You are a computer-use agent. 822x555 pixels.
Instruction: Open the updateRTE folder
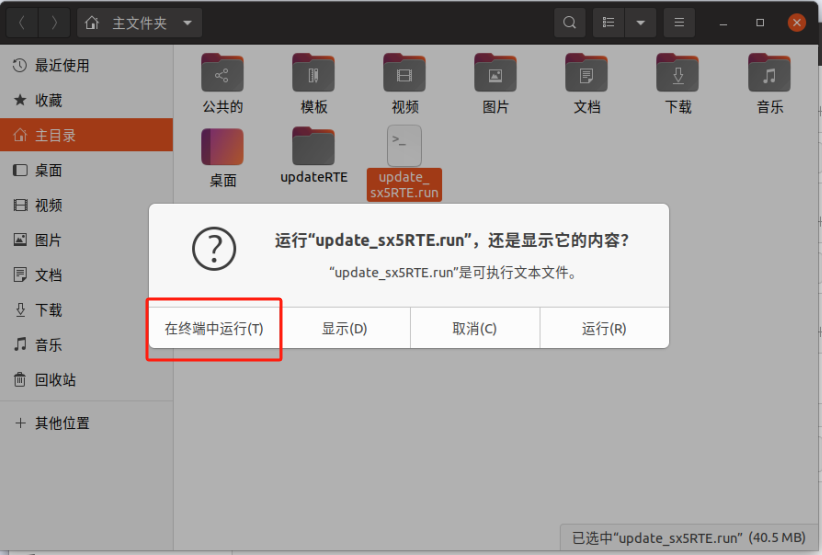(313, 147)
